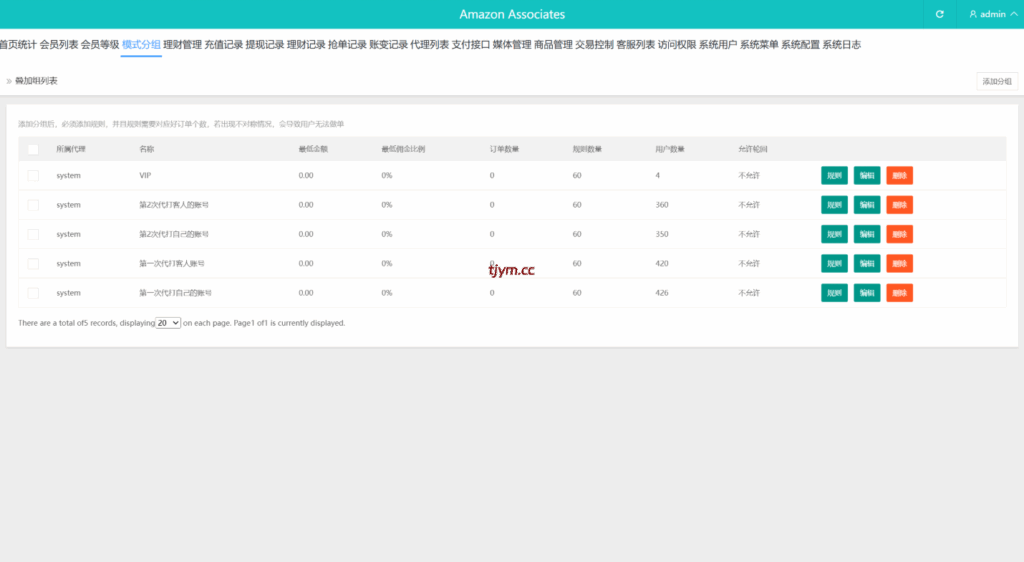Check the box for the VIP row
This screenshot has height=562, width=1024.
pos(33,175)
